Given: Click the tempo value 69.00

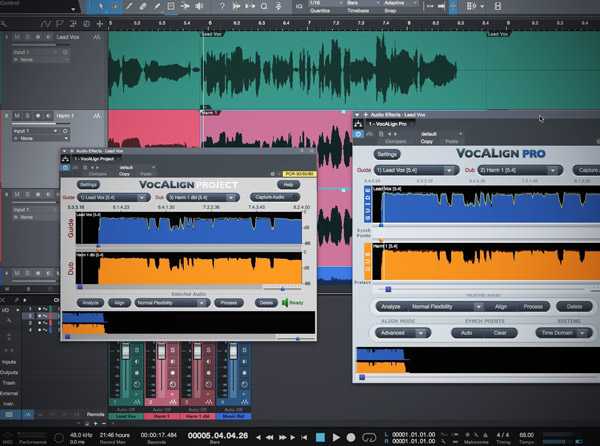Looking at the screenshot, I should tap(527, 435).
